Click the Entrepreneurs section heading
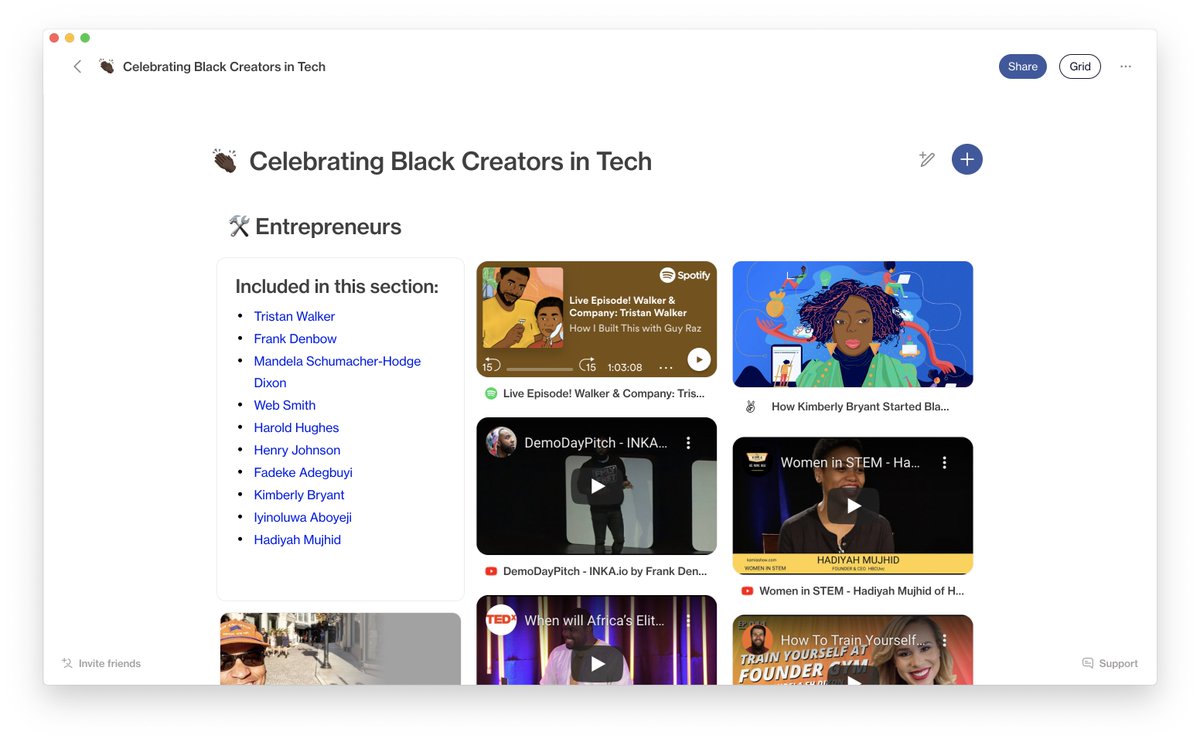Viewport: 1200px width, 742px height. (x=328, y=227)
